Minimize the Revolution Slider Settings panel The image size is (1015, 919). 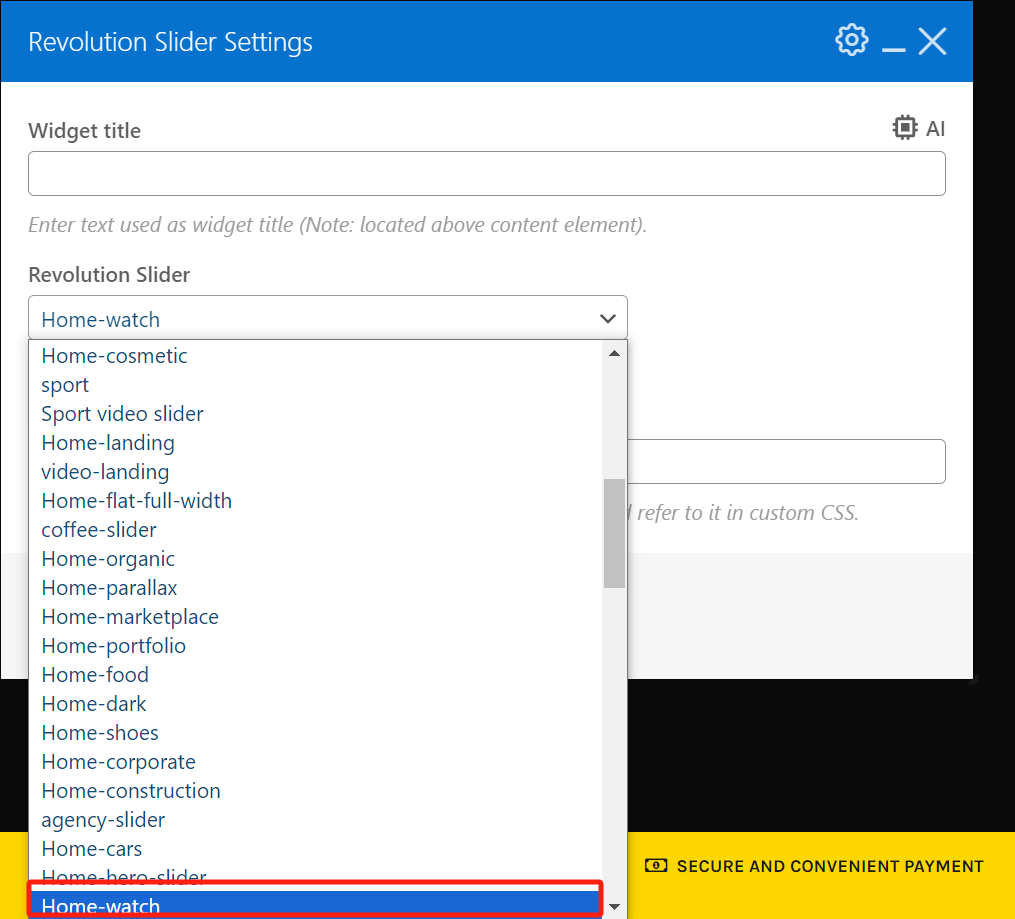tap(893, 48)
